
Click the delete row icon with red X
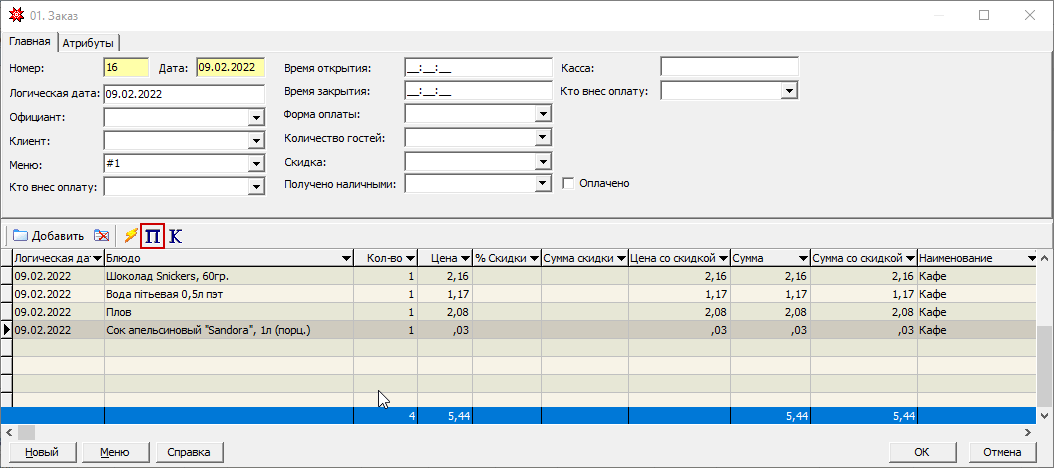point(102,236)
